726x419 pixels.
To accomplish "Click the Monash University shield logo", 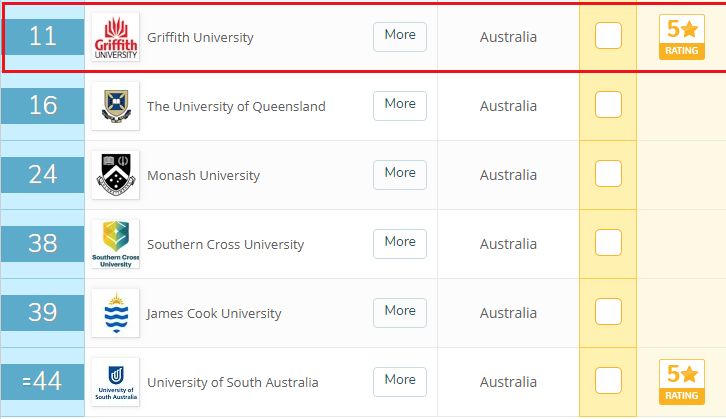I will coord(115,175).
